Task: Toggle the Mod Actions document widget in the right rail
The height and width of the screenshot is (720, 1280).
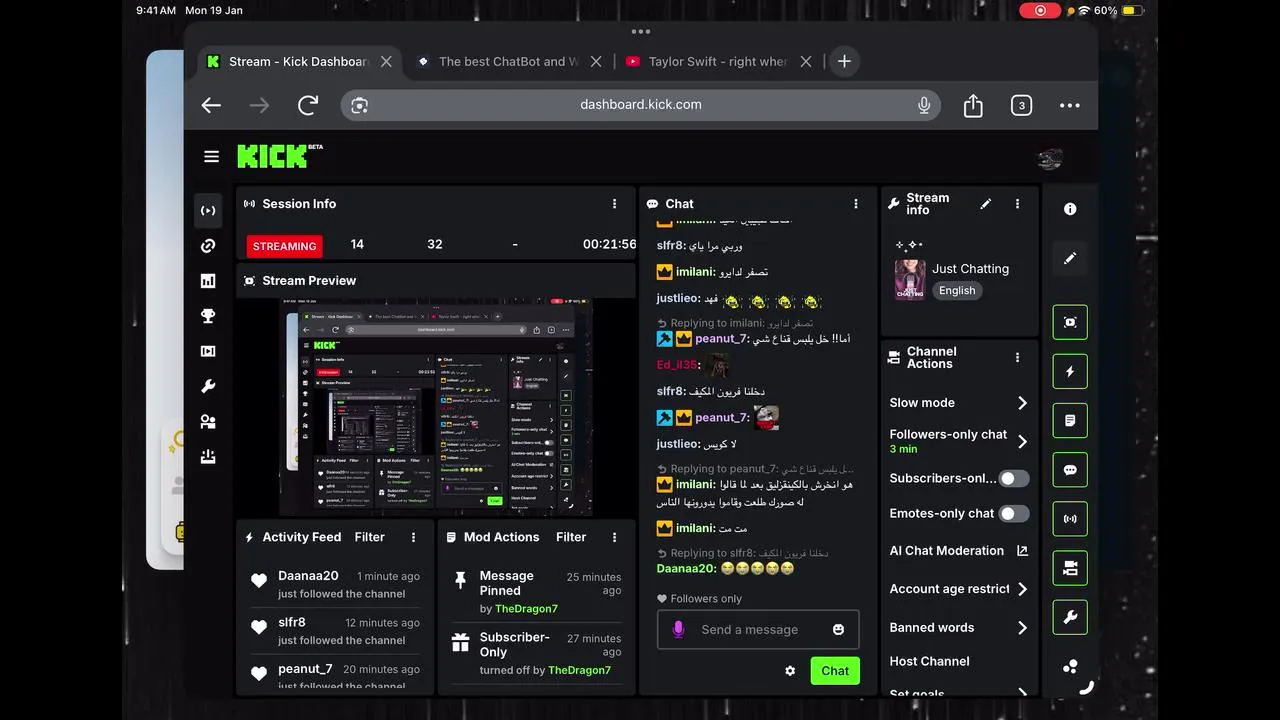Action: point(1070,421)
